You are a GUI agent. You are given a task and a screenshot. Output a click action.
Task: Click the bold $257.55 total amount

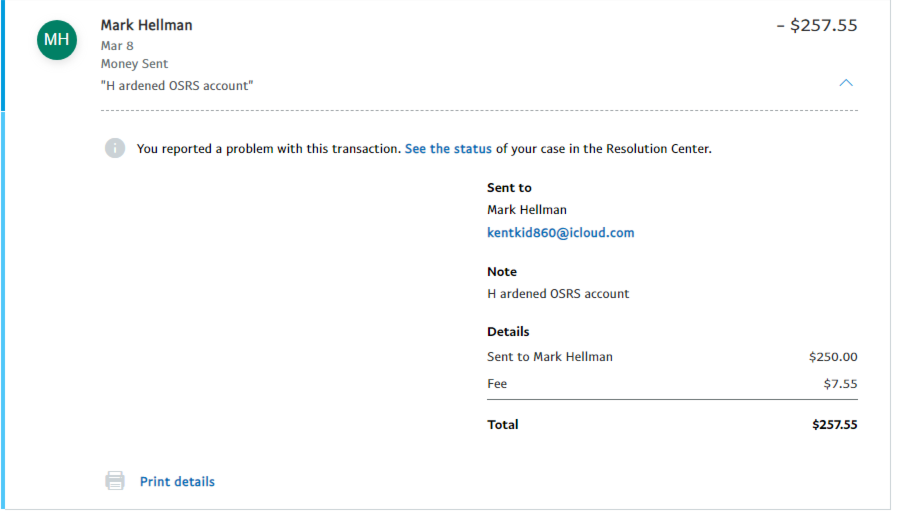(834, 425)
